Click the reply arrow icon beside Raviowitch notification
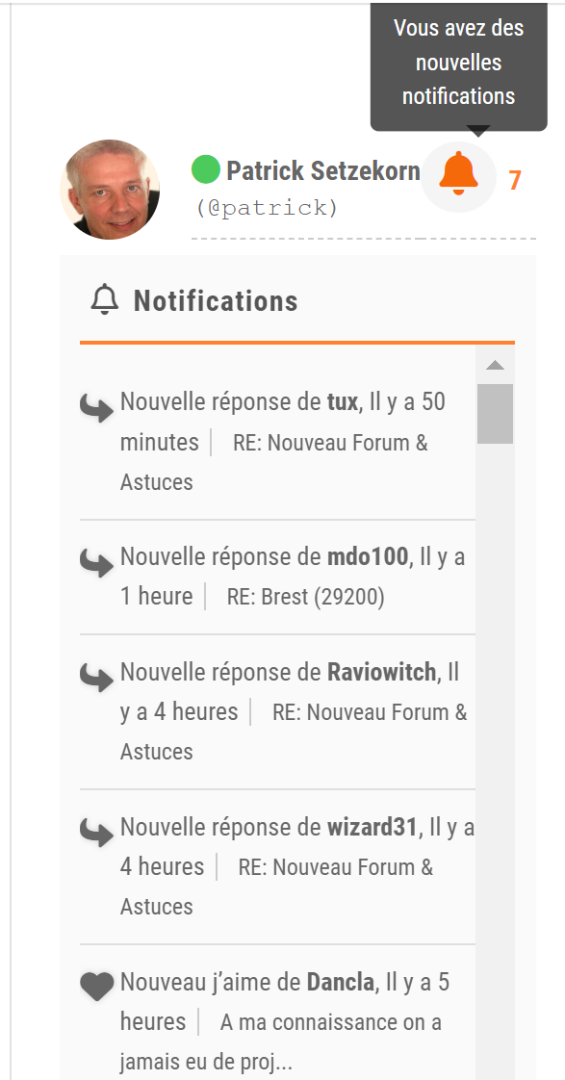This screenshot has width=565, height=1080. [96, 678]
